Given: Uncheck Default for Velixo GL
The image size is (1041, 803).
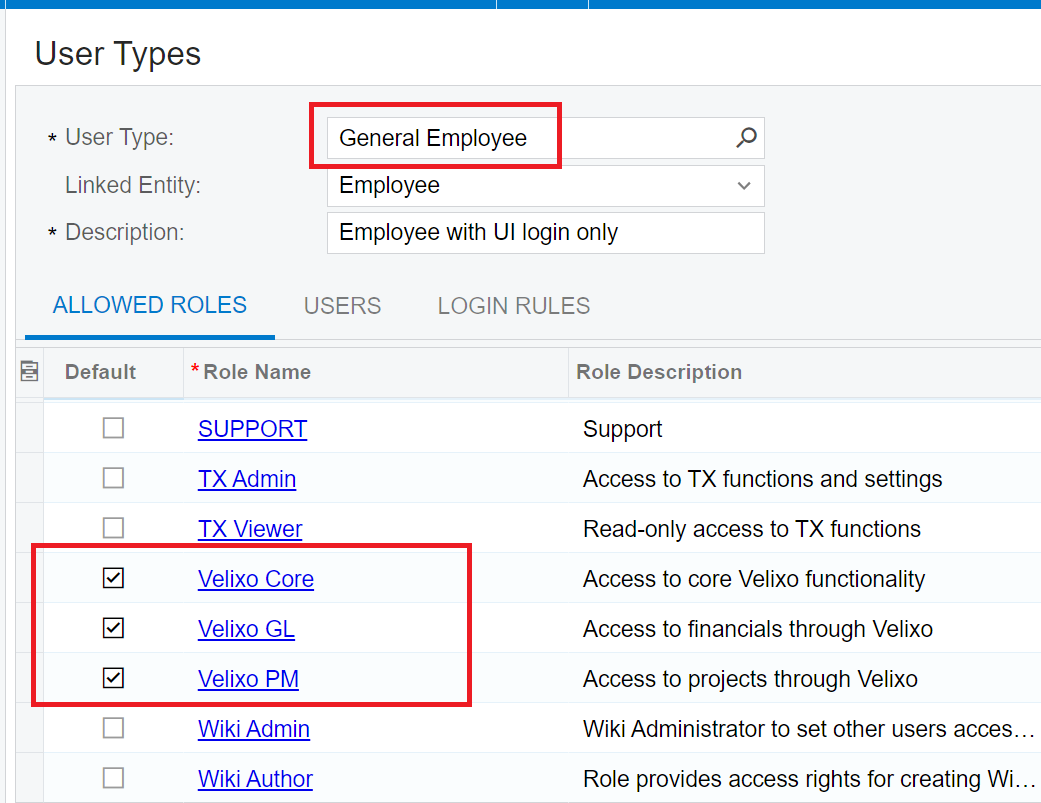Looking at the screenshot, I should [114, 628].
